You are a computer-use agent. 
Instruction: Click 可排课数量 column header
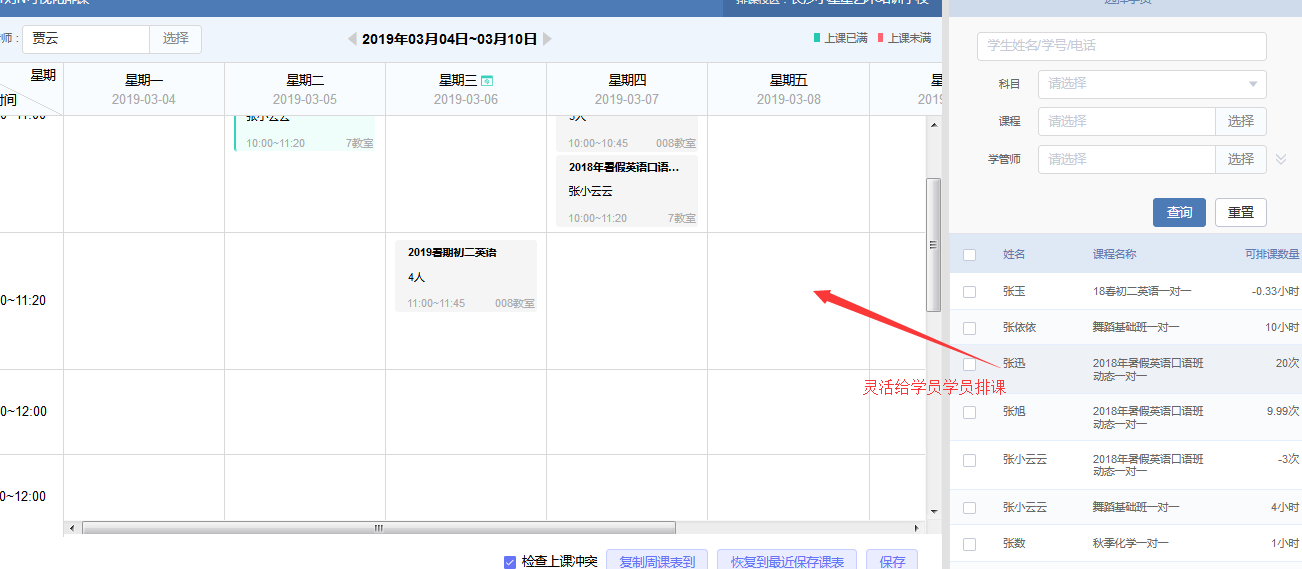1272,255
